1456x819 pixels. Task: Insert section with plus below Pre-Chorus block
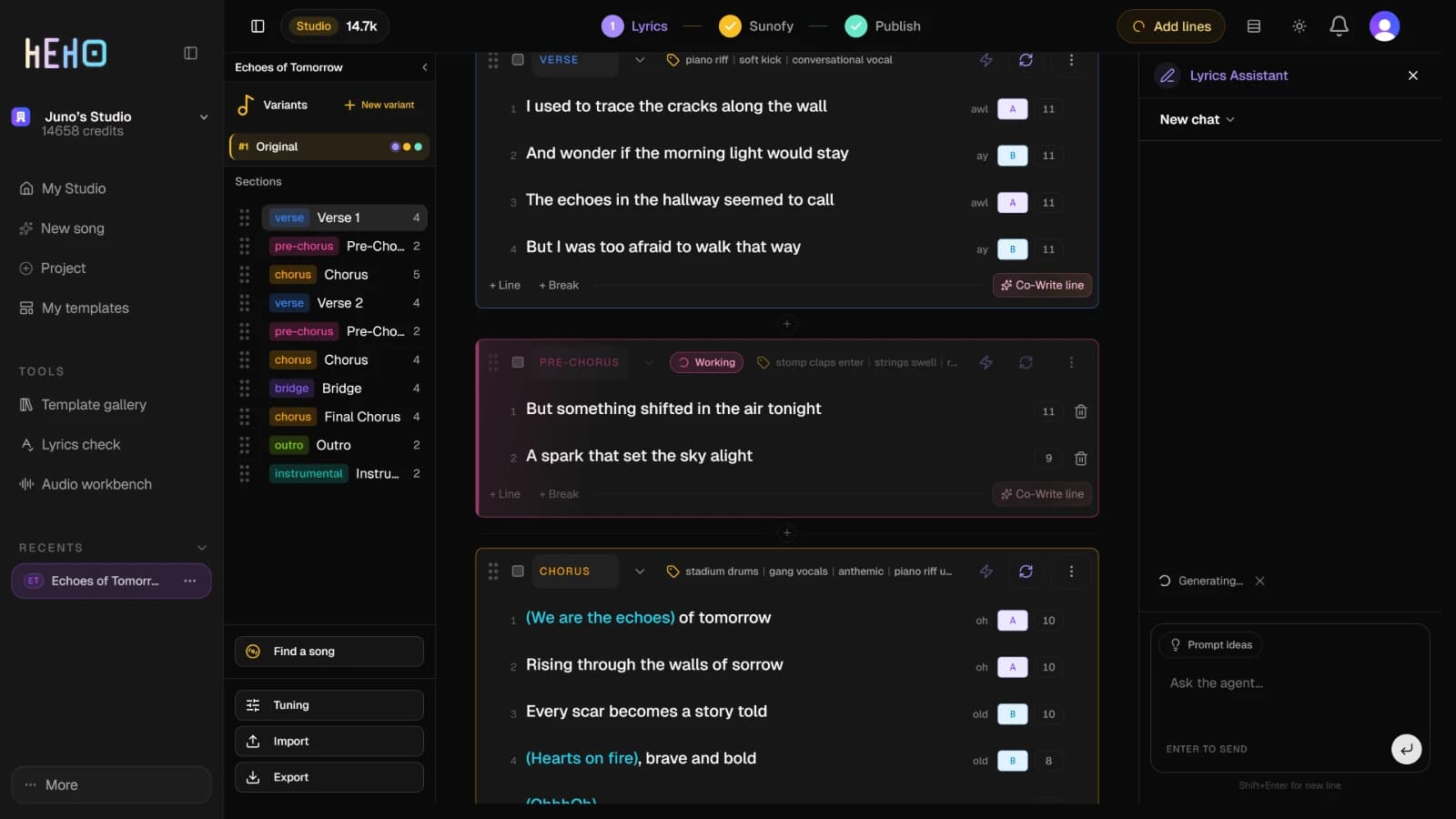point(787,532)
